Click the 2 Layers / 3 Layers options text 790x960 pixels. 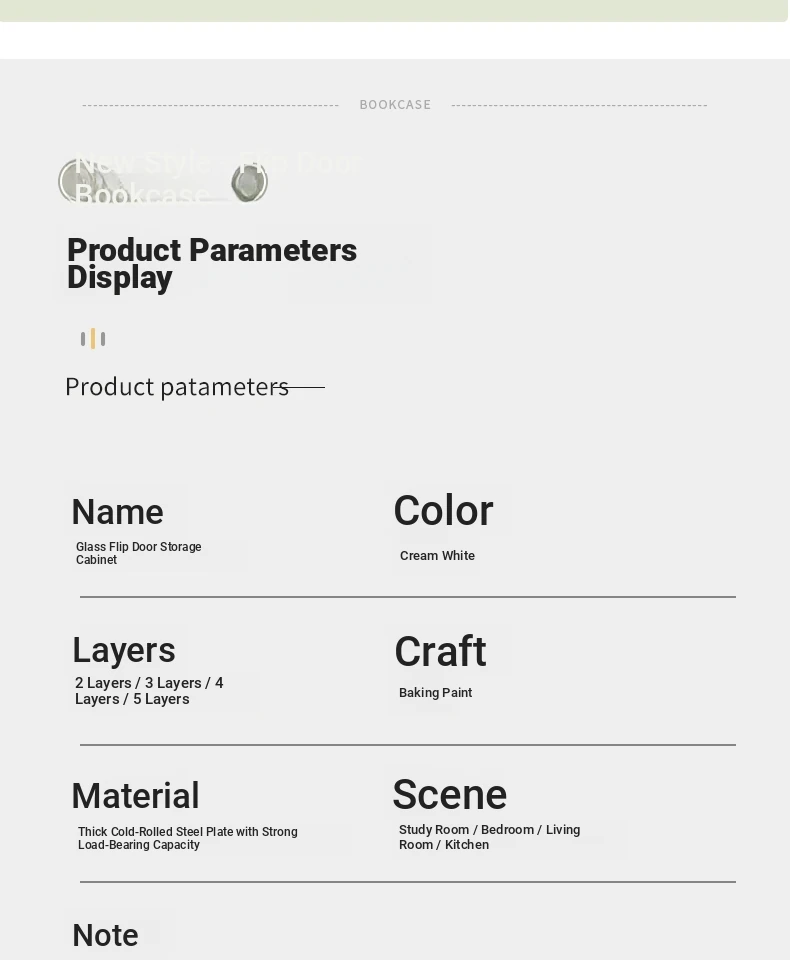pyautogui.click(x=149, y=691)
